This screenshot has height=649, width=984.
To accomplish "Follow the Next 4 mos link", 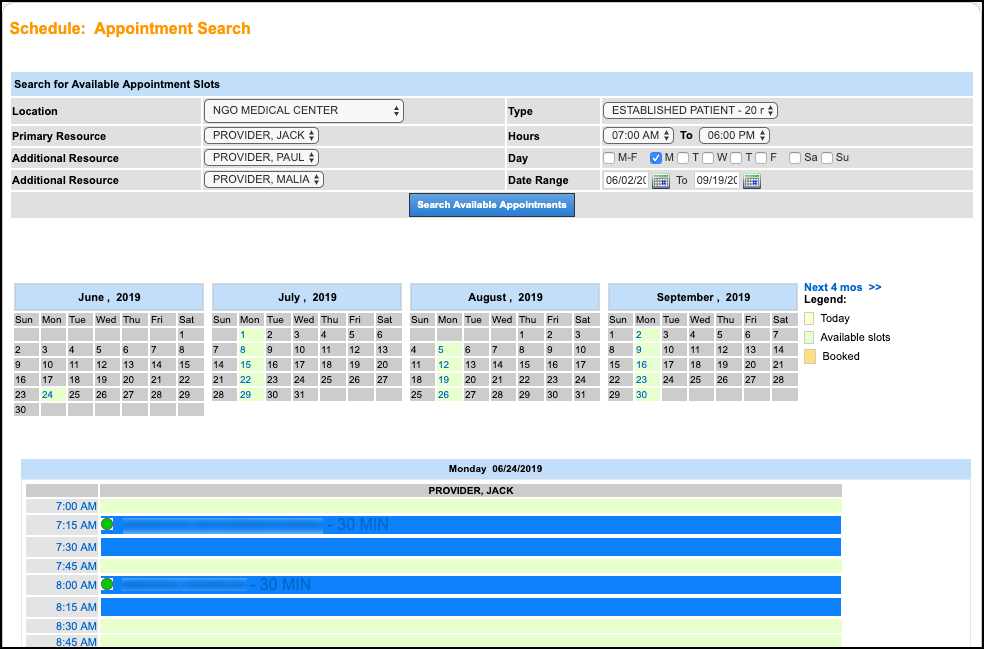I will pos(842,287).
